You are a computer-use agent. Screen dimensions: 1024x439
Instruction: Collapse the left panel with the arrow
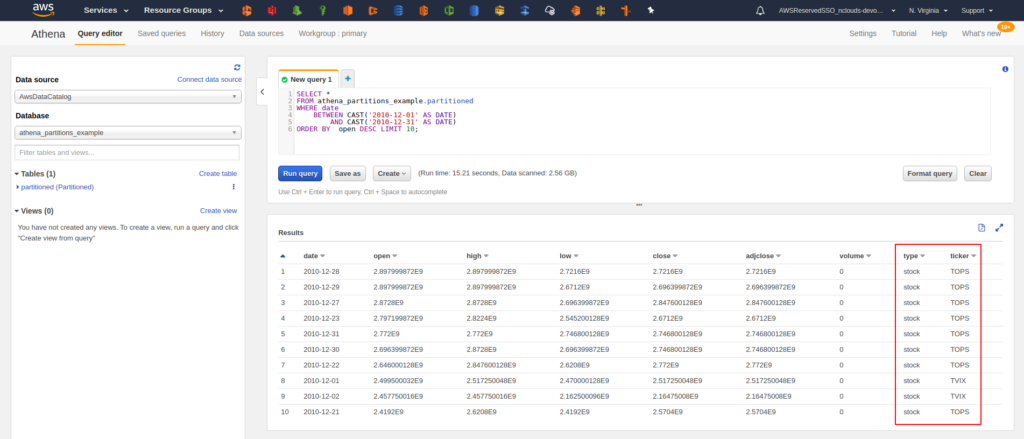[263, 91]
